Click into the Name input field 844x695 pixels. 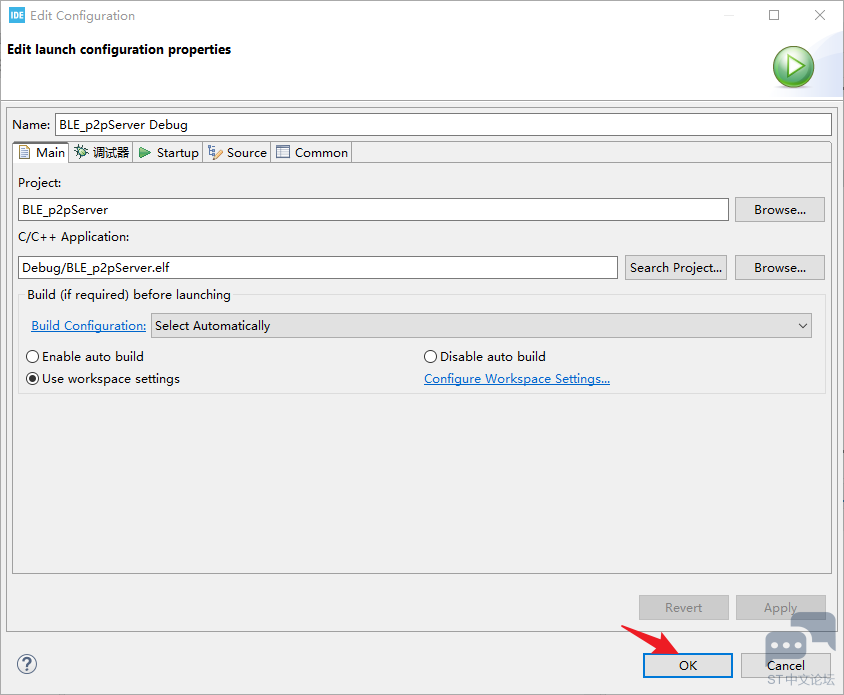coord(443,125)
